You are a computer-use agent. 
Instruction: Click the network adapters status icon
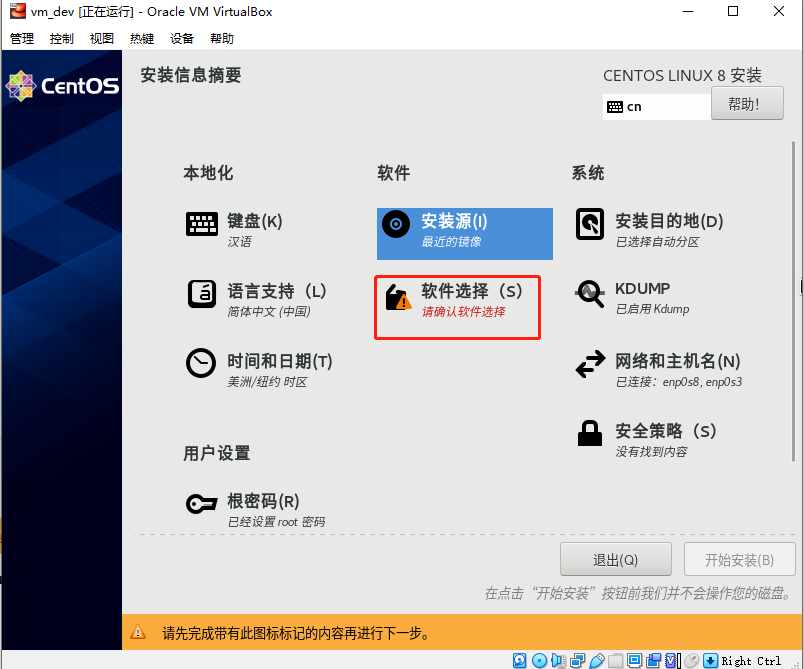click(x=577, y=660)
